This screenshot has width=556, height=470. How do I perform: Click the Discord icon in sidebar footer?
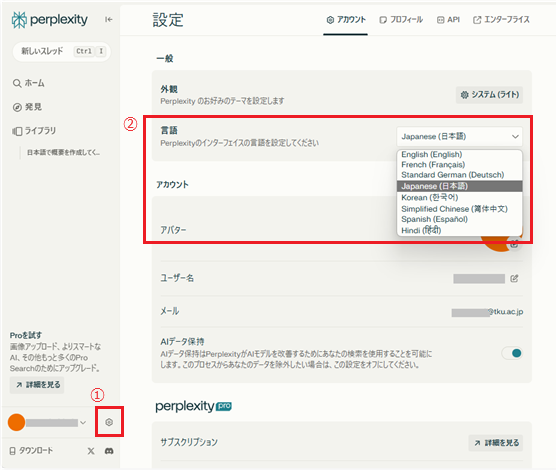click(109, 451)
